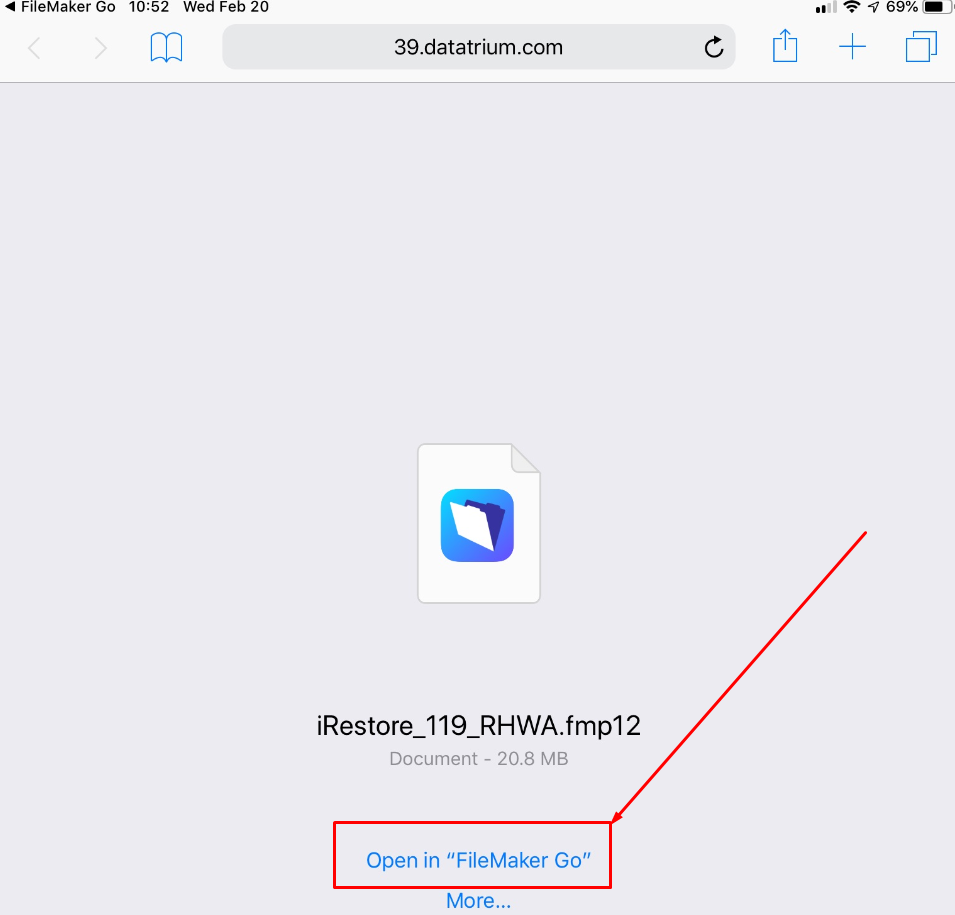The image size is (955, 915).
Task: Add a new tab with plus icon
Action: [852, 47]
